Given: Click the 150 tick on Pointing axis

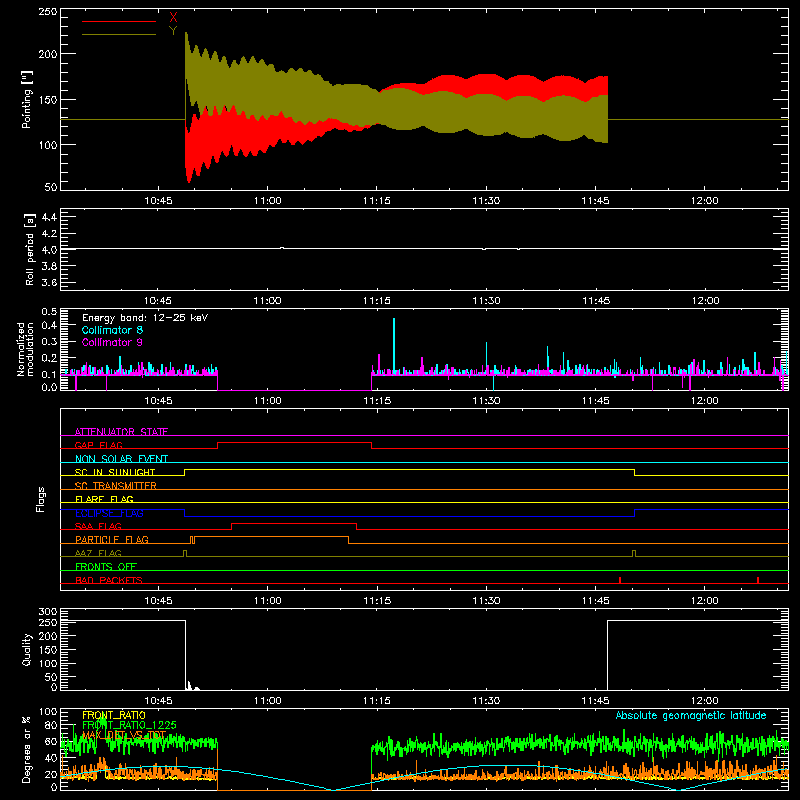Looking at the screenshot, I should [48, 99].
